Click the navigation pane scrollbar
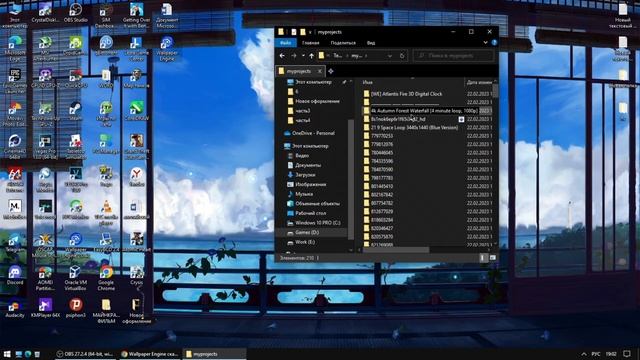Viewport: 640px width, 360px height. click(351, 180)
